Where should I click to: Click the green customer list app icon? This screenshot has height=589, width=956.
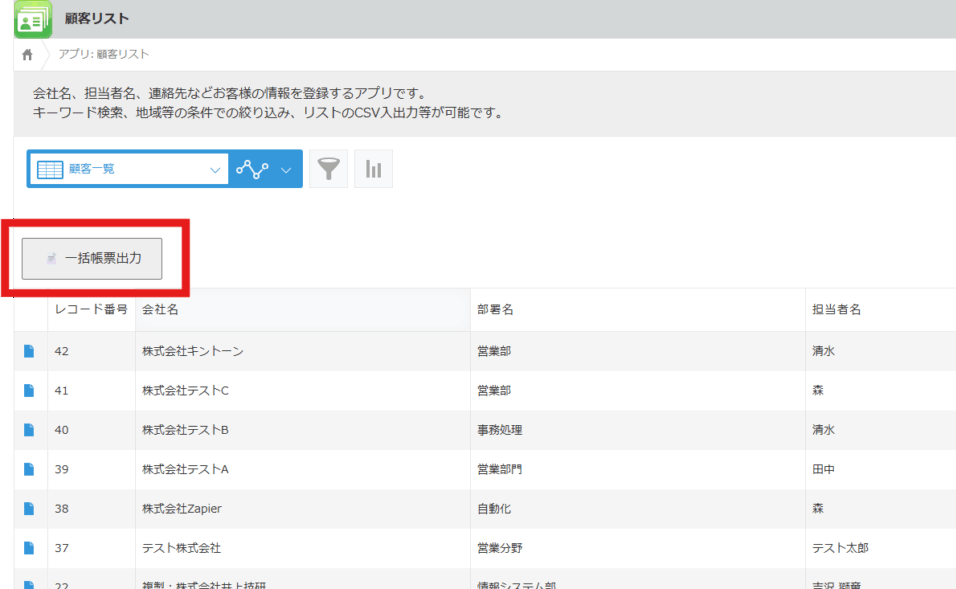point(33,19)
